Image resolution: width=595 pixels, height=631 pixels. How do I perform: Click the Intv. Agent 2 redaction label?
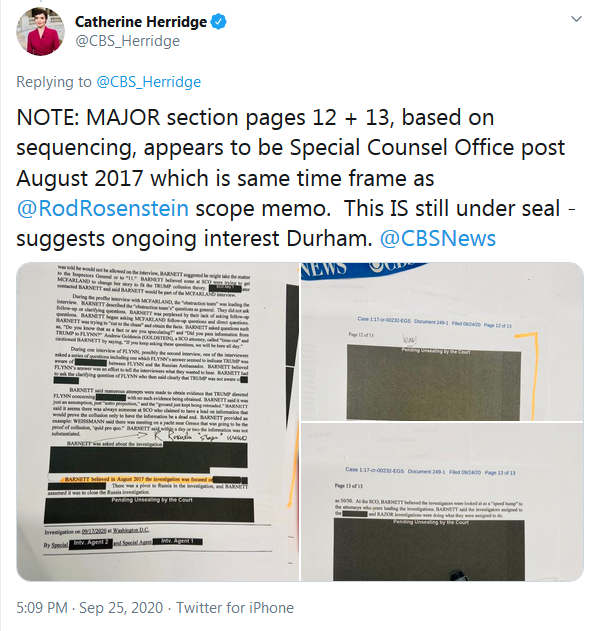pos(91,543)
